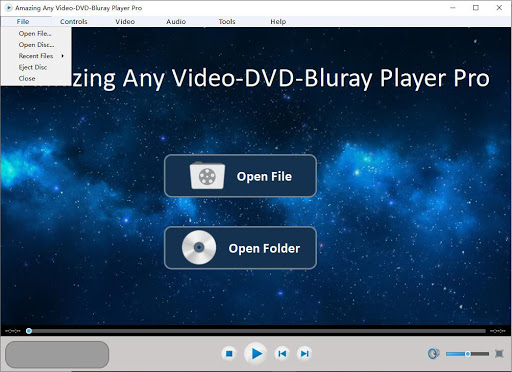Start playback with the Play button
The height and width of the screenshot is (372, 512).
[x=256, y=354]
